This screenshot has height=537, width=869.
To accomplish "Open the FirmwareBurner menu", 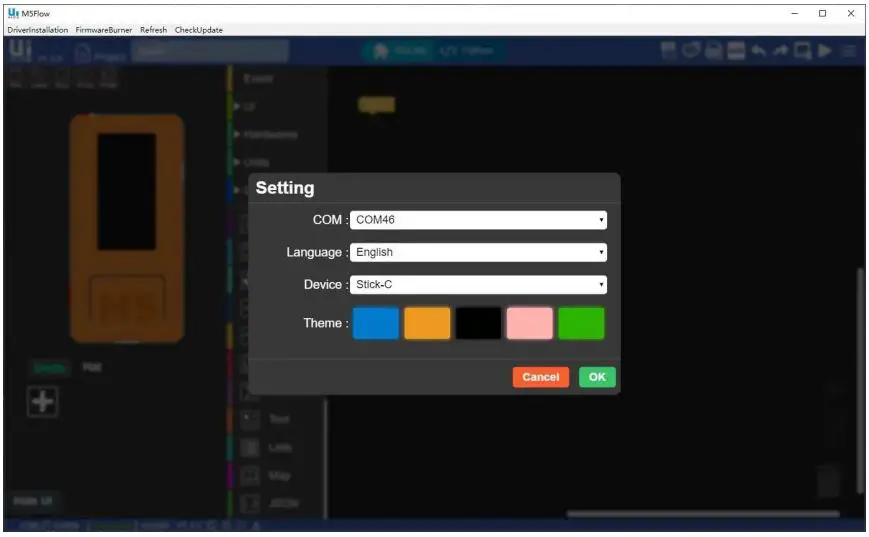I will (104, 30).
